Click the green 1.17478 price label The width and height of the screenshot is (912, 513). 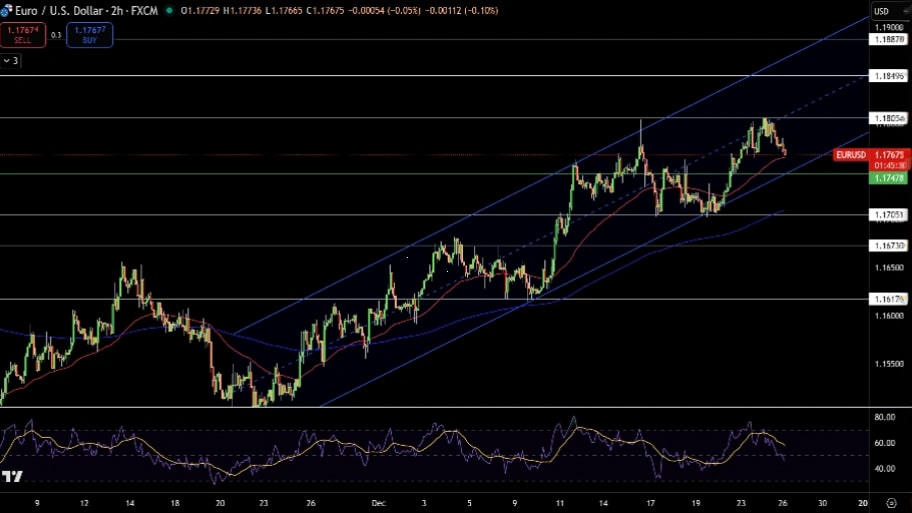pos(889,177)
